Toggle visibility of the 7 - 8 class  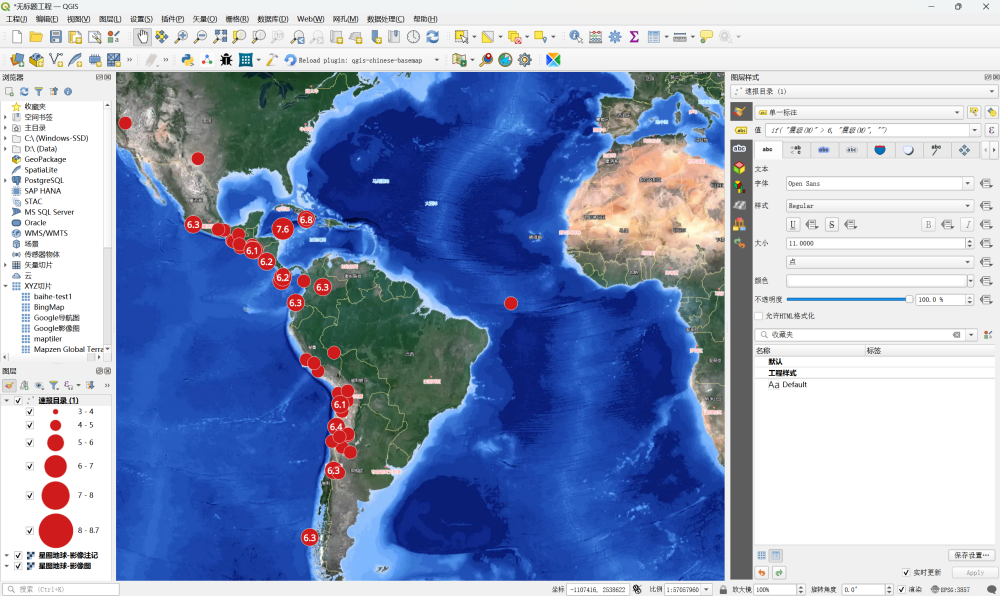[30, 495]
